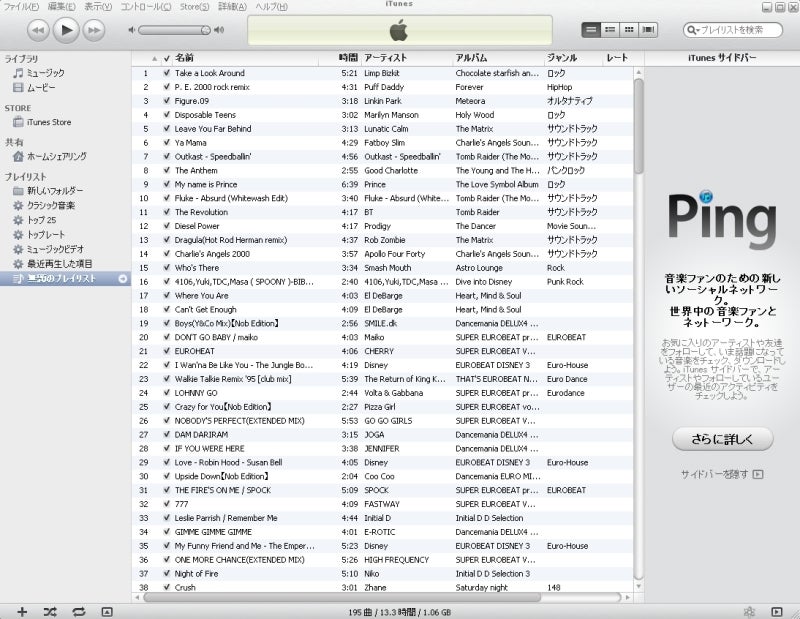Open the Store menu

click(194, 6)
